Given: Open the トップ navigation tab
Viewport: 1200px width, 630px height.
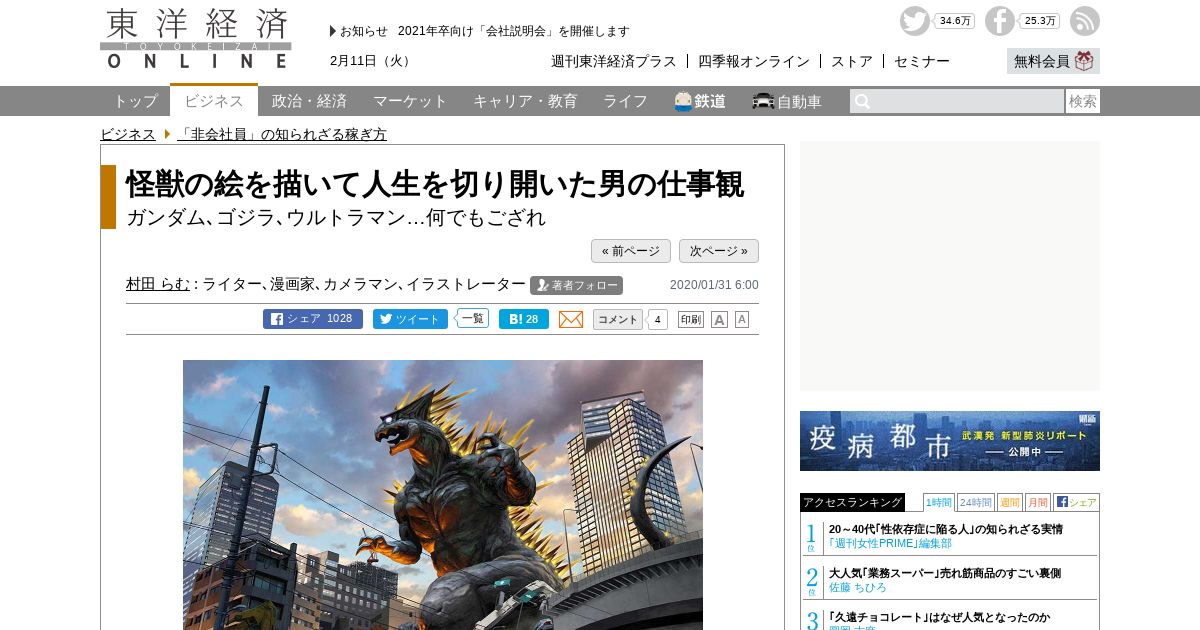Looking at the screenshot, I should tap(135, 101).
